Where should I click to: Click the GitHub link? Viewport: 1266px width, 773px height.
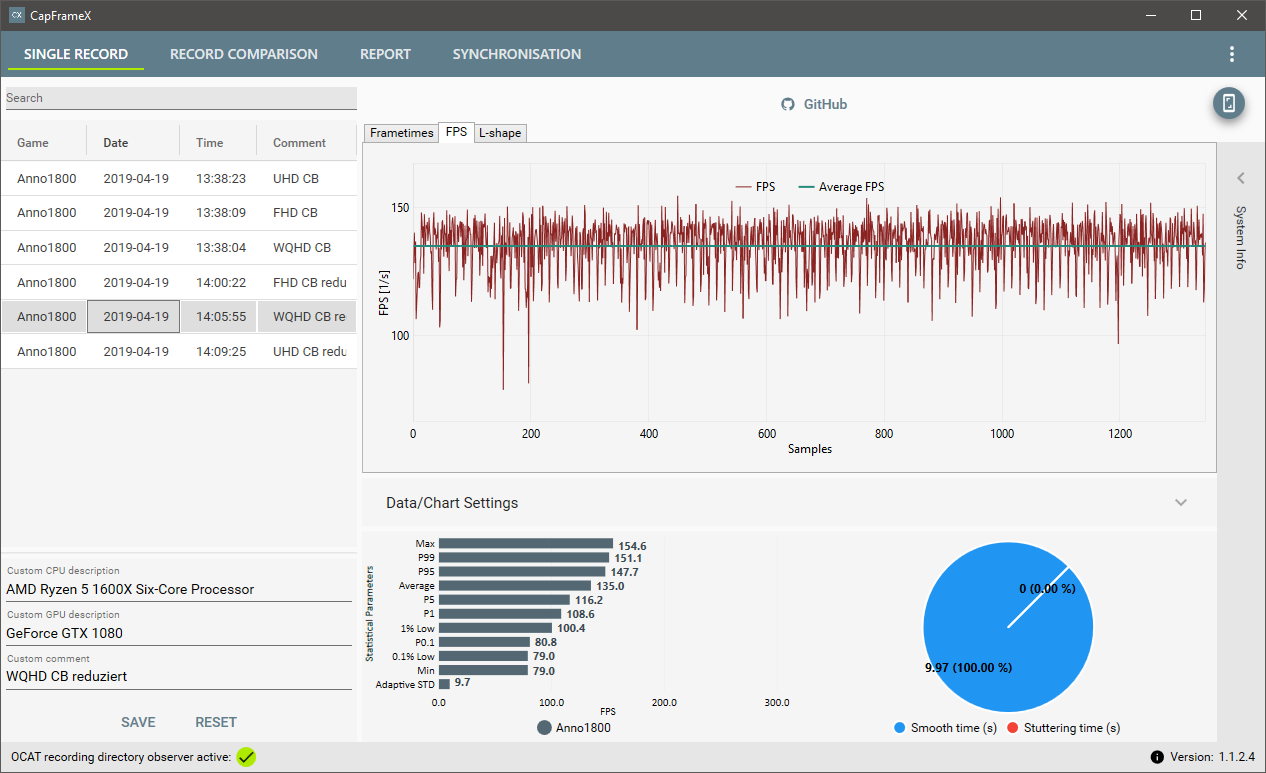click(826, 104)
